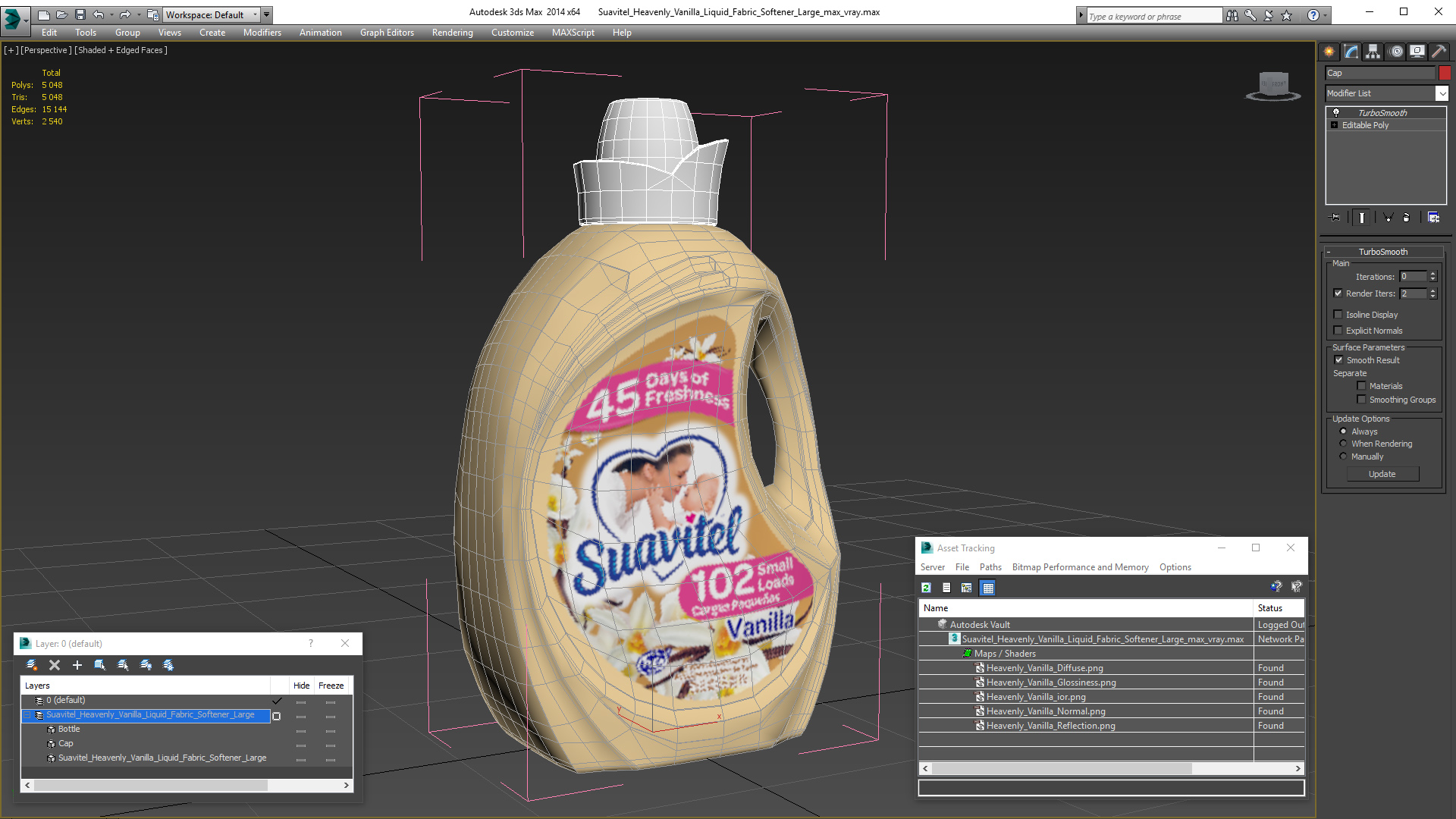Open the Utilities hammer tab

pos(1439,52)
